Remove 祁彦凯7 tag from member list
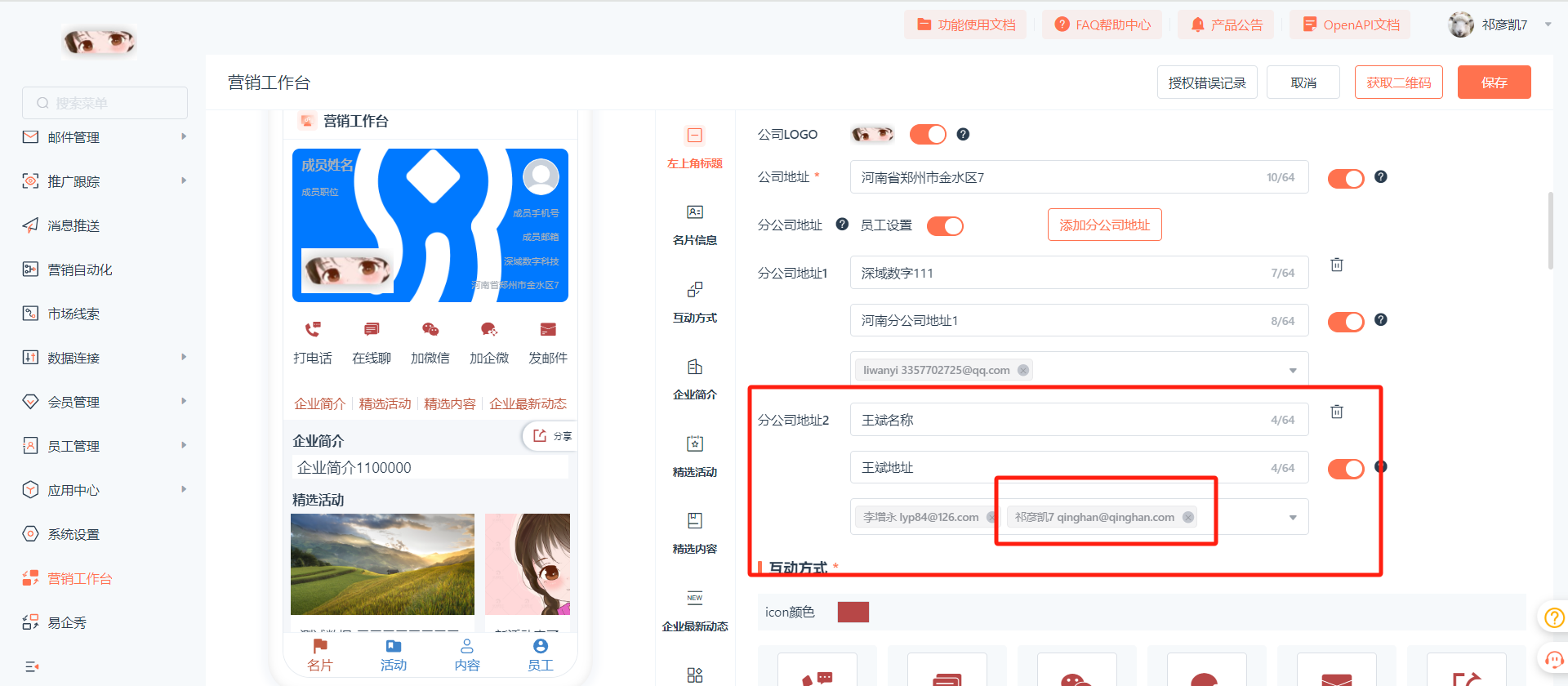The height and width of the screenshot is (686, 1568). (1188, 517)
